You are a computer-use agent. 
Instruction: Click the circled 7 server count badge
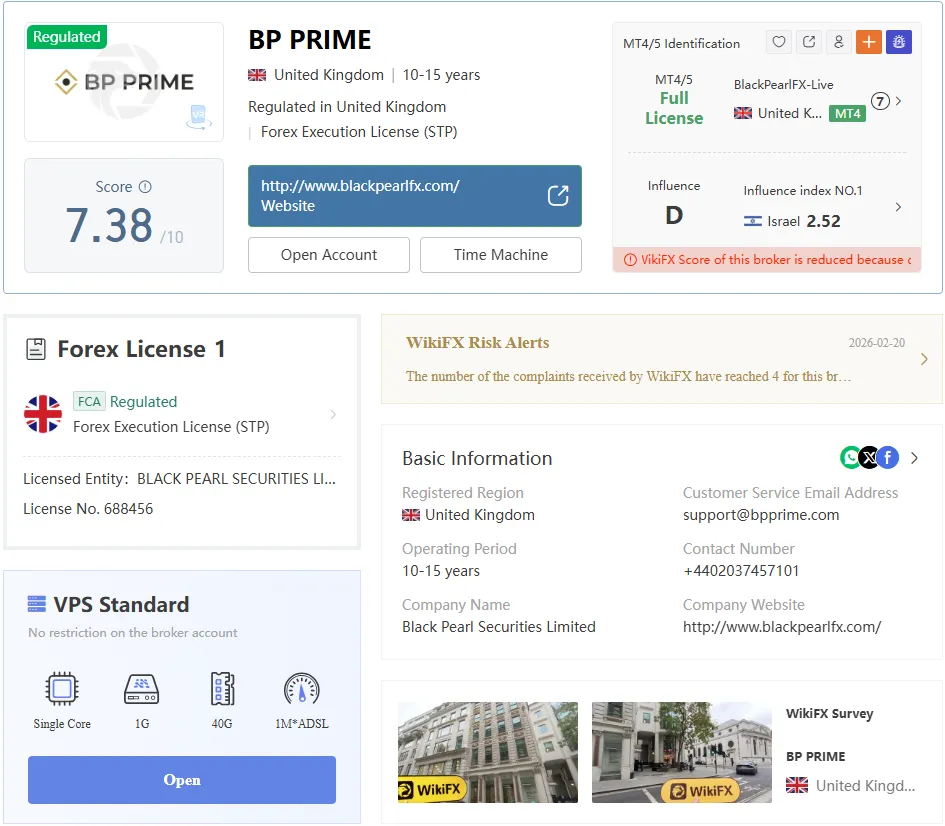[881, 101]
